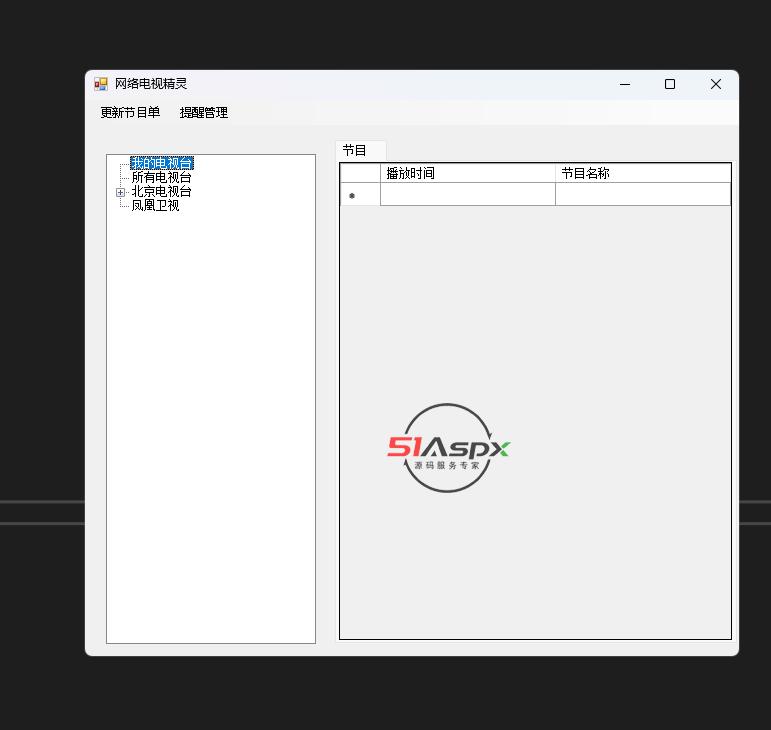The image size is (771, 730).
Task: Select the 我的电视台 tree node
Action: pos(162,163)
